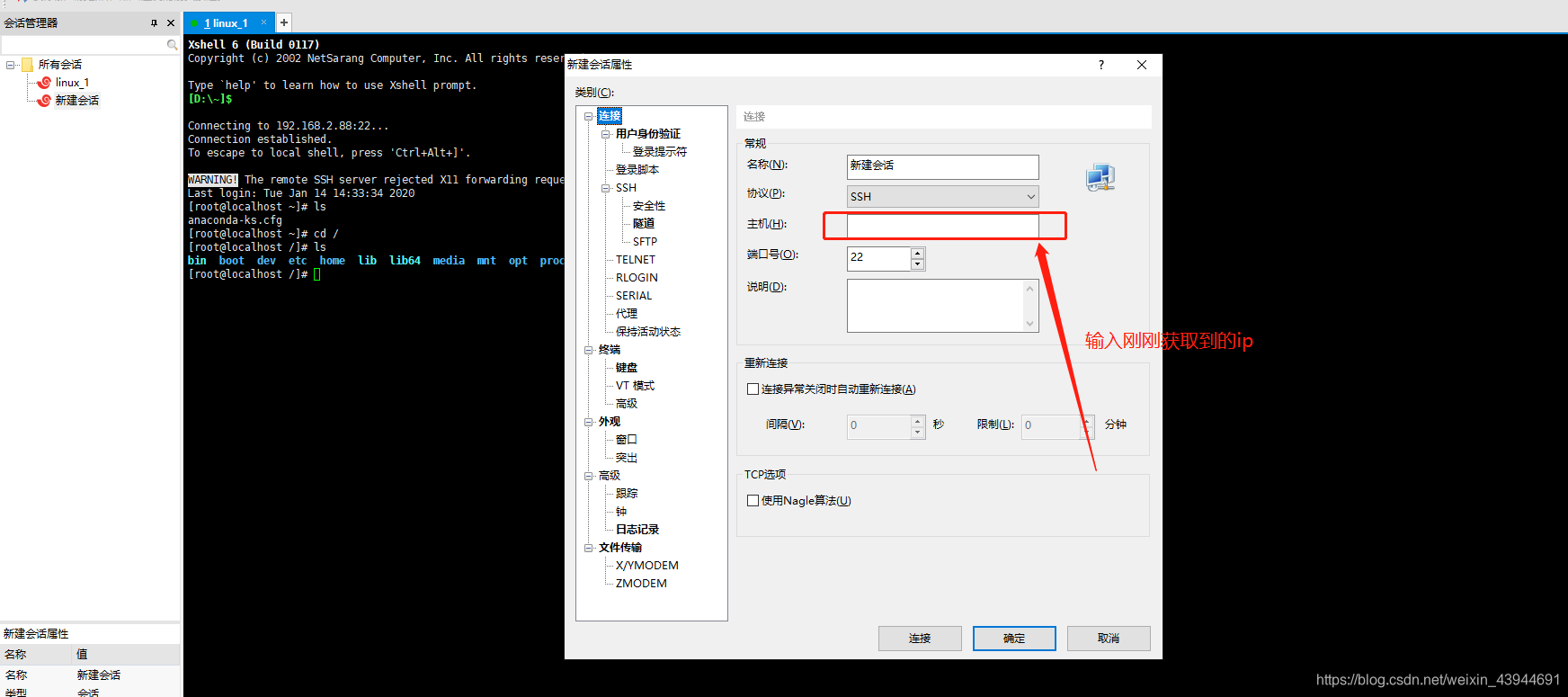Select SERIAL in category tree

[x=634, y=296]
